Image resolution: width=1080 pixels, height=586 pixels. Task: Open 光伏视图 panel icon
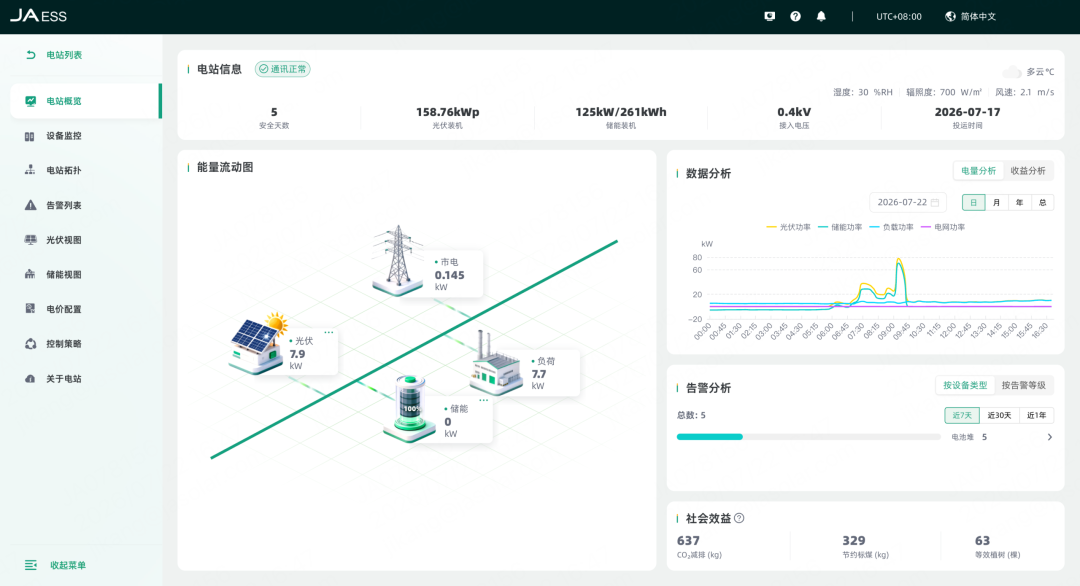[30, 240]
